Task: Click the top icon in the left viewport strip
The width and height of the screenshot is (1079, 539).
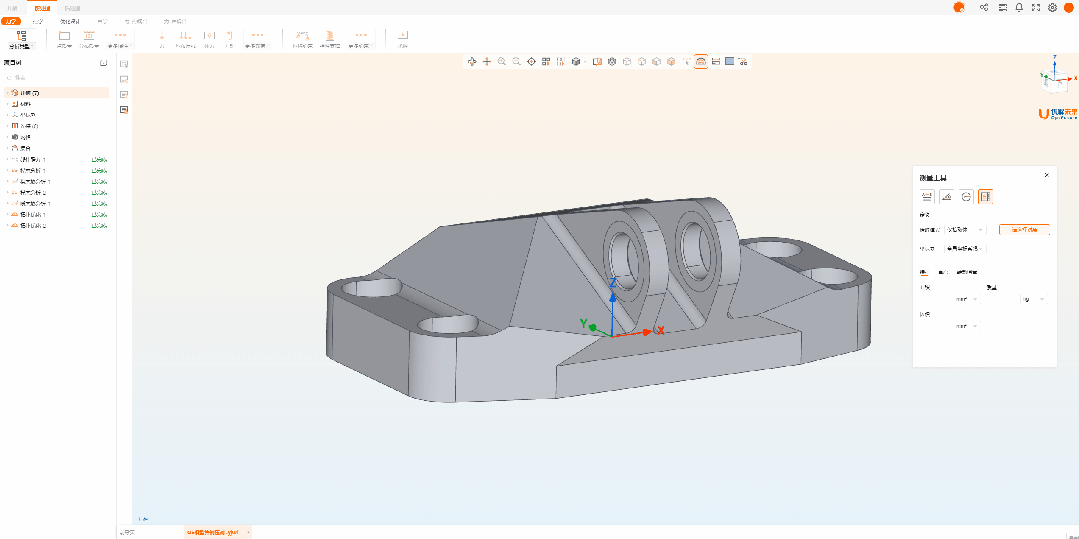Action: click(x=124, y=63)
